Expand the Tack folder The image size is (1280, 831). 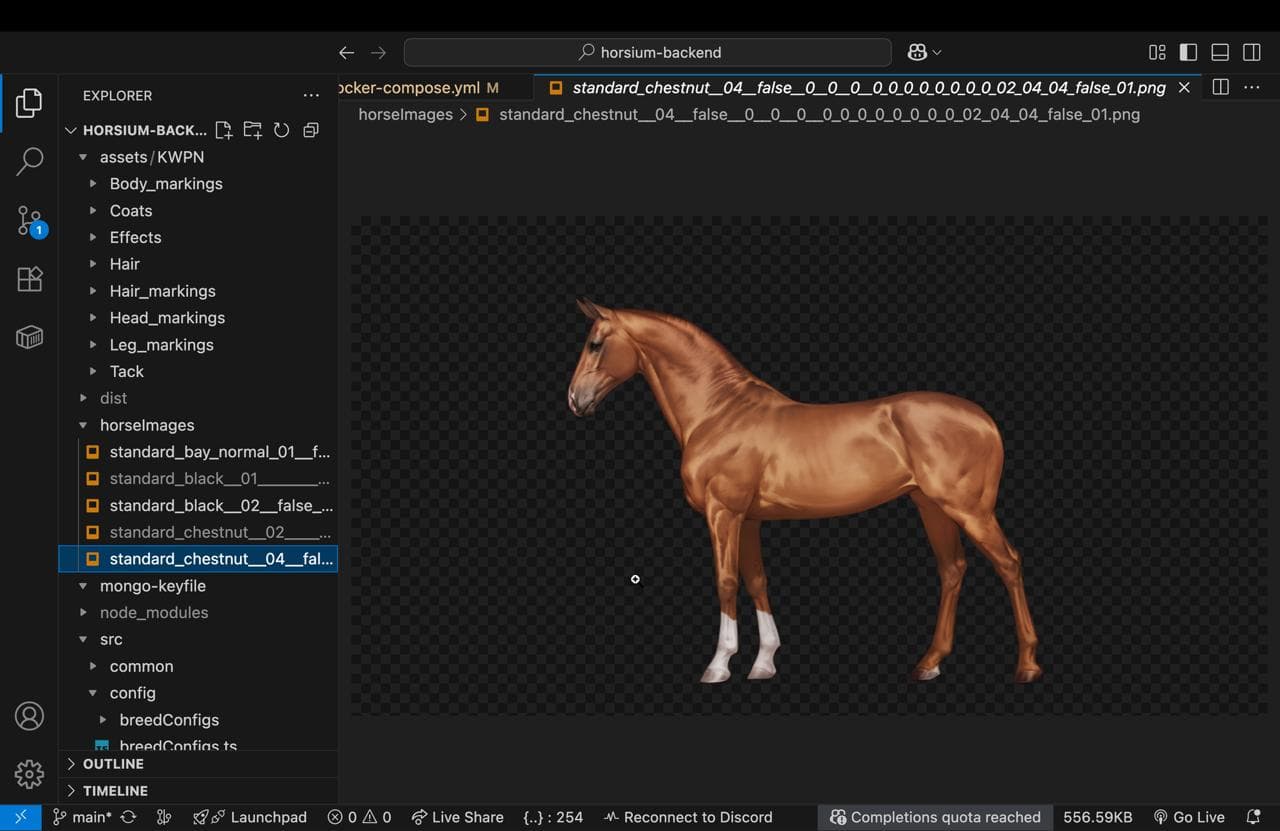(x=126, y=371)
